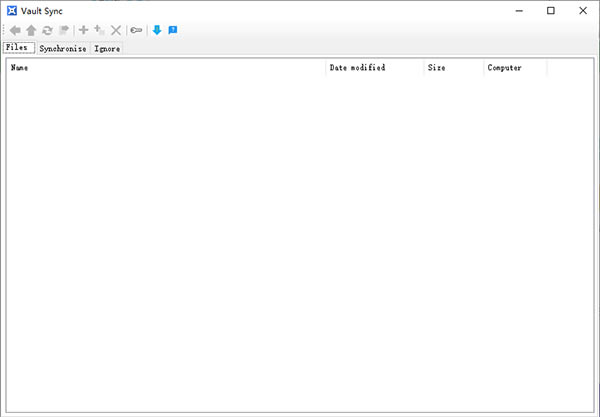Maximize the Vault Sync window
Viewport: 600px width, 417px height.
coord(551,11)
